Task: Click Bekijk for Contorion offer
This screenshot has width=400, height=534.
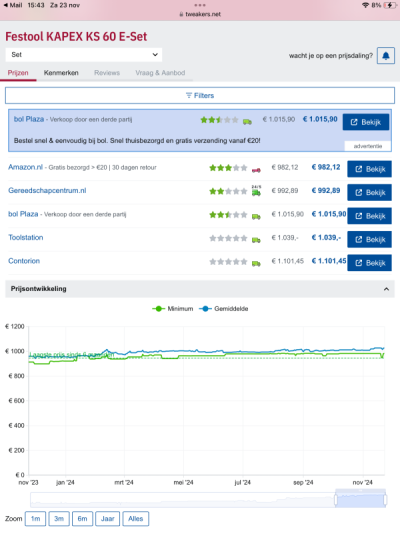Action: point(369,263)
